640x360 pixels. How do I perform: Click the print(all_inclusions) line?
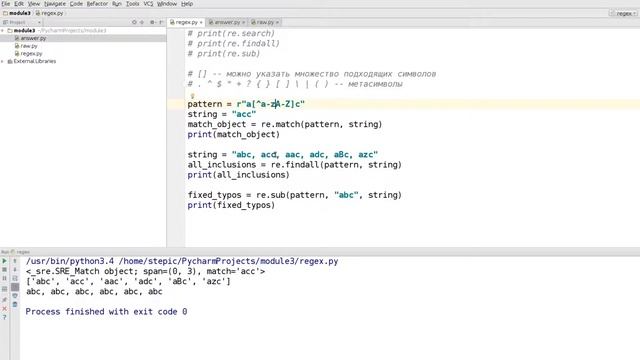(x=238, y=175)
